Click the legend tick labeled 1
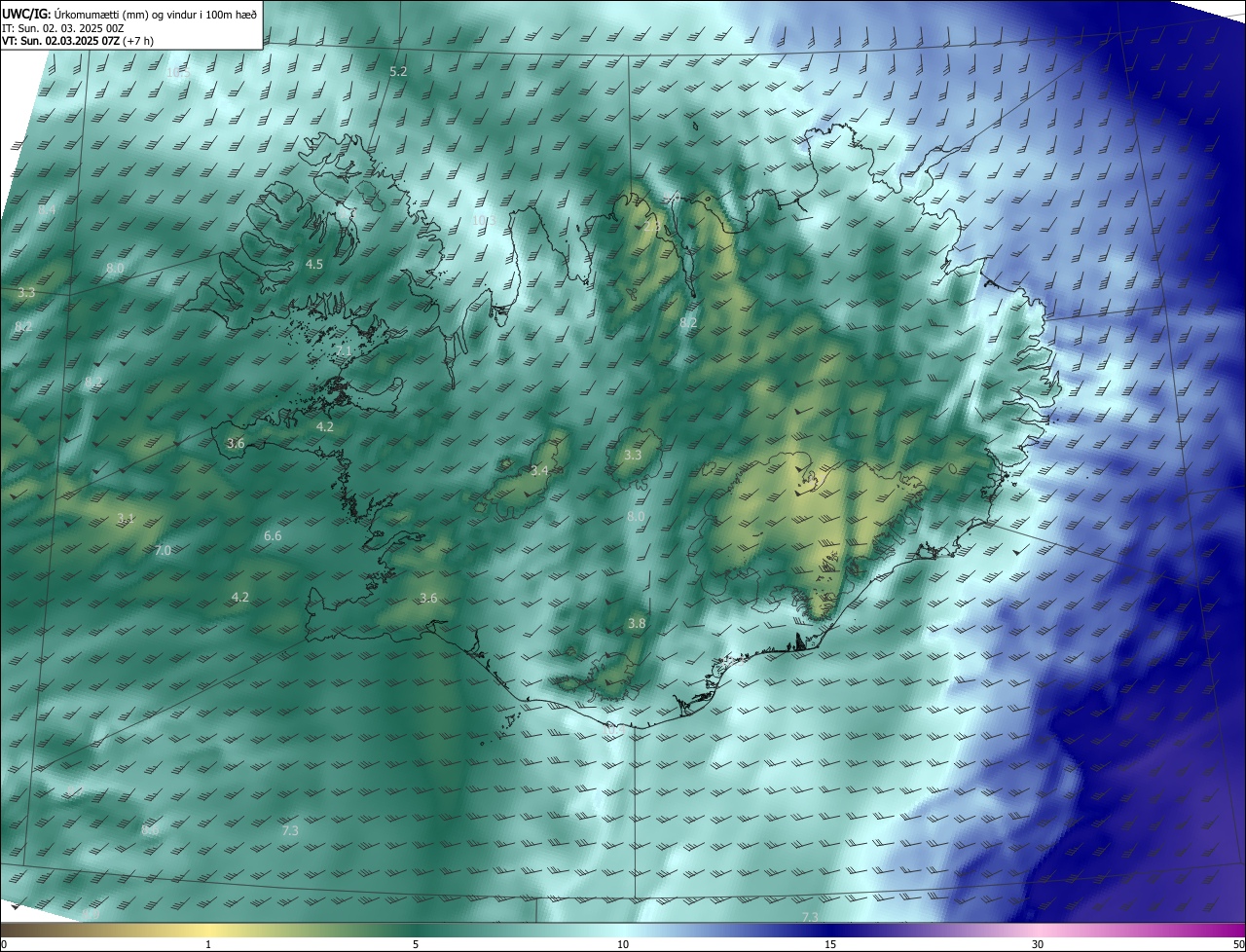 click(x=208, y=944)
